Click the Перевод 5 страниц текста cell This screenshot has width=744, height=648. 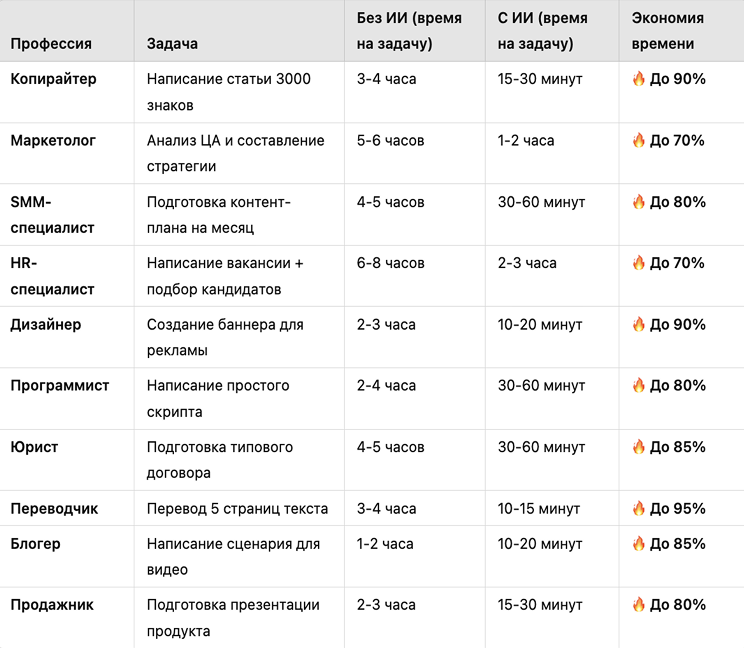point(237,508)
